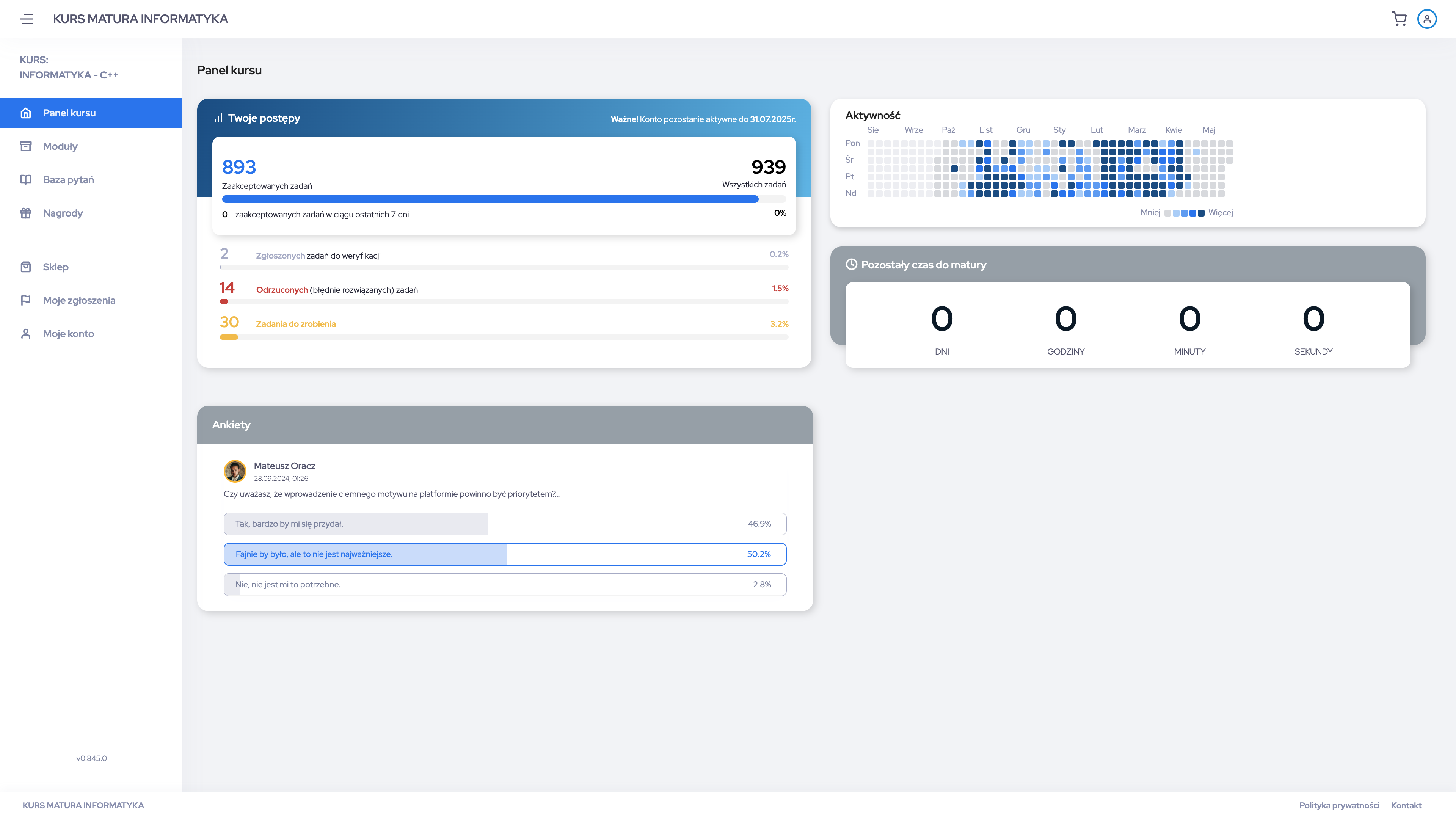The height and width of the screenshot is (819, 1456).
Task: Click the Mateusz Oracz author name
Action: point(284,466)
